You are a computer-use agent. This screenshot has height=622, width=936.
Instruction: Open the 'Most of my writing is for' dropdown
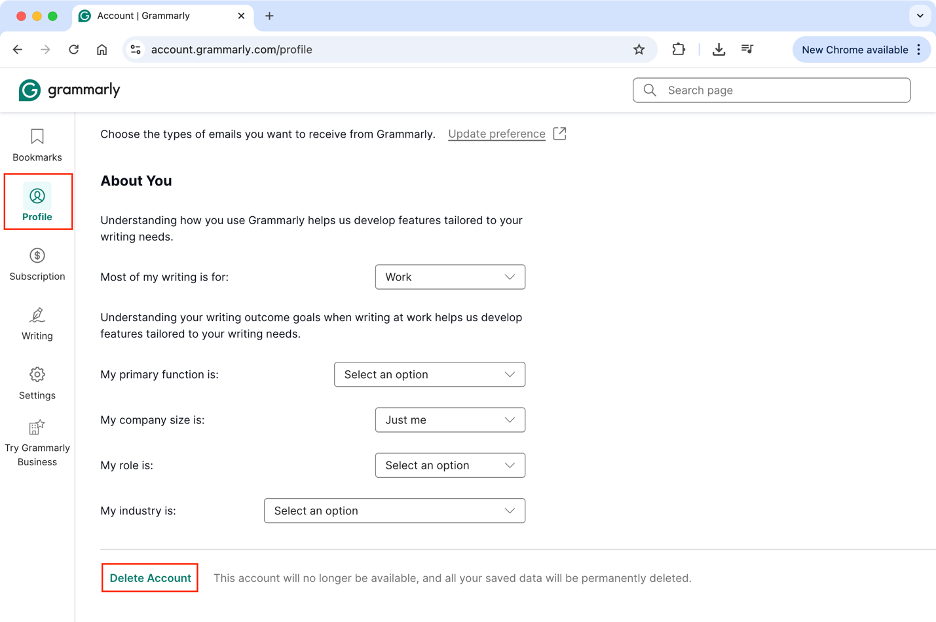450,277
